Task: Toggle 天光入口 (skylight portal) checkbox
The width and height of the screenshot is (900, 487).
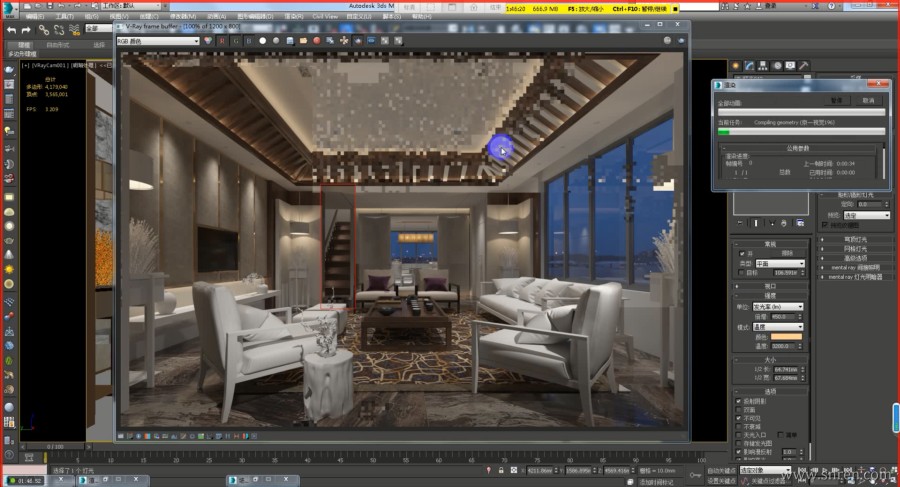Action: click(739, 435)
